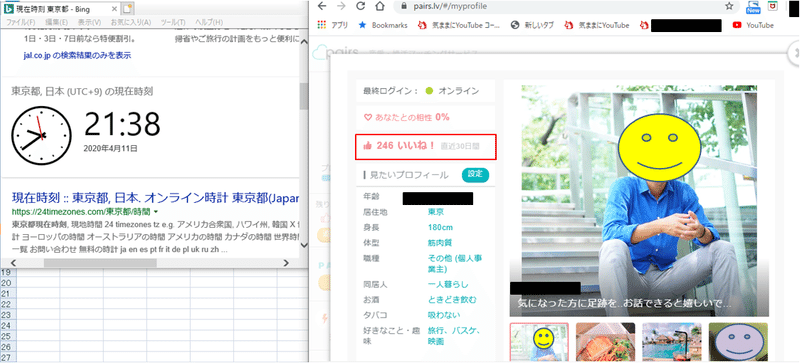Click the IE vertical scrollbar thumb

coord(304,95)
